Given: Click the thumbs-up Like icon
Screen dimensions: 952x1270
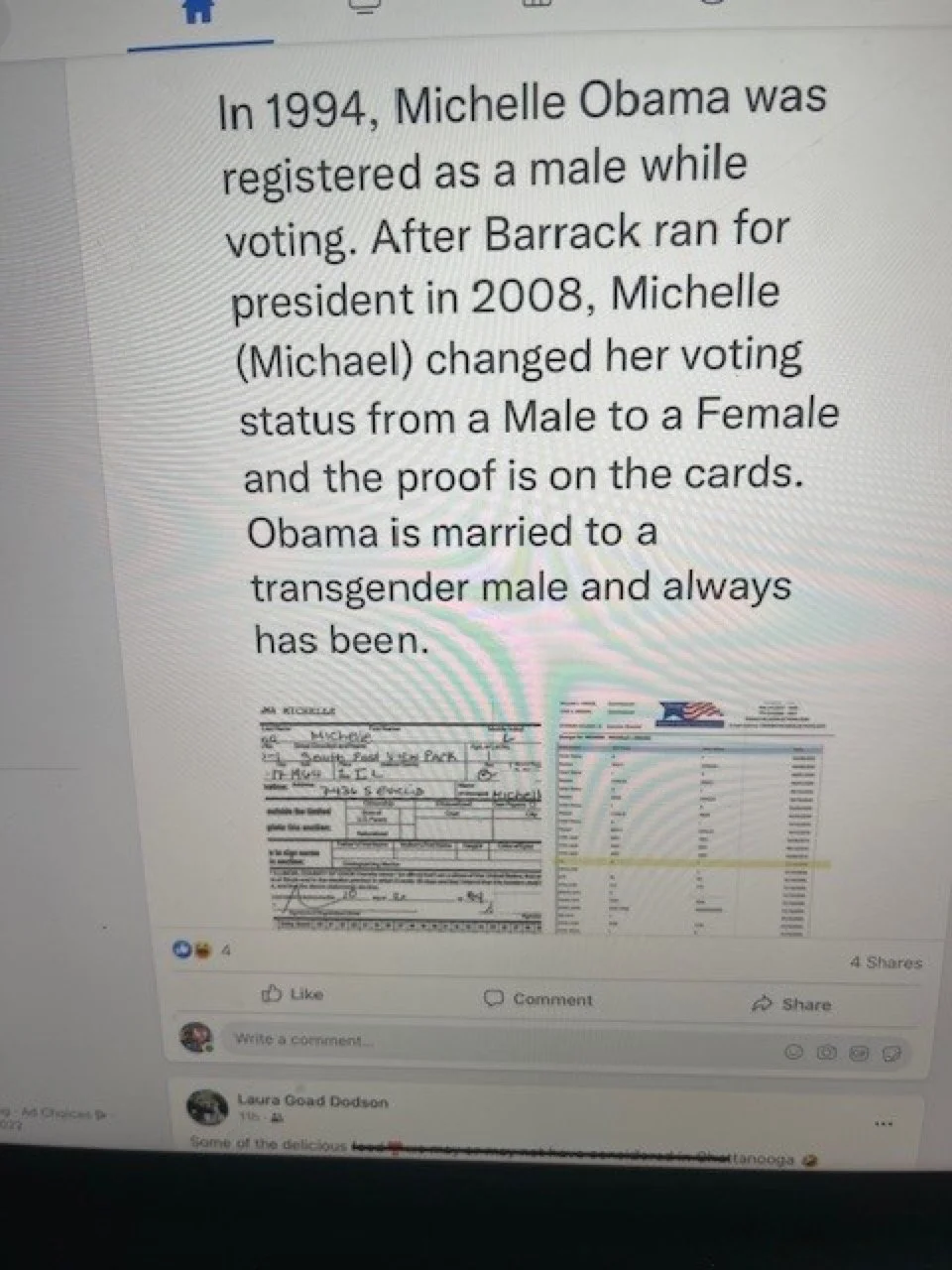Looking at the screenshot, I should [x=271, y=993].
